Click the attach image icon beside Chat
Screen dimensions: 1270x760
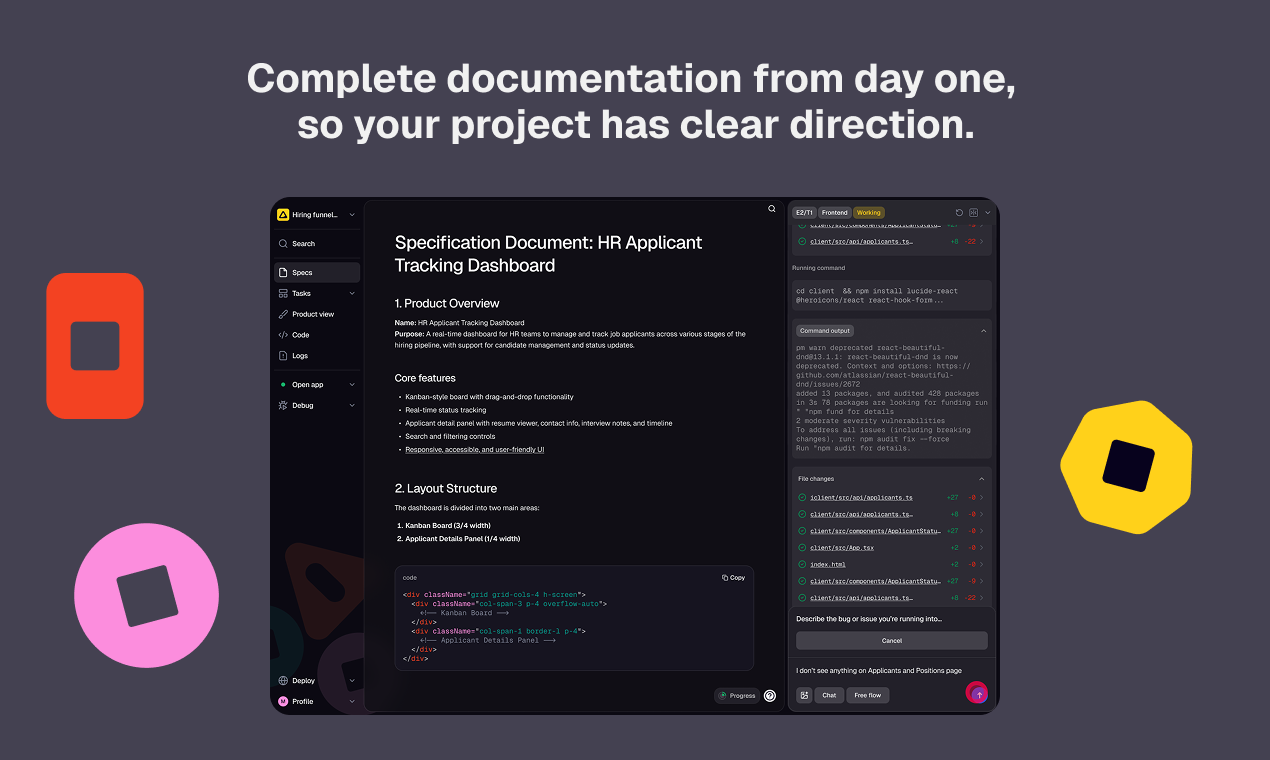click(804, 695)
